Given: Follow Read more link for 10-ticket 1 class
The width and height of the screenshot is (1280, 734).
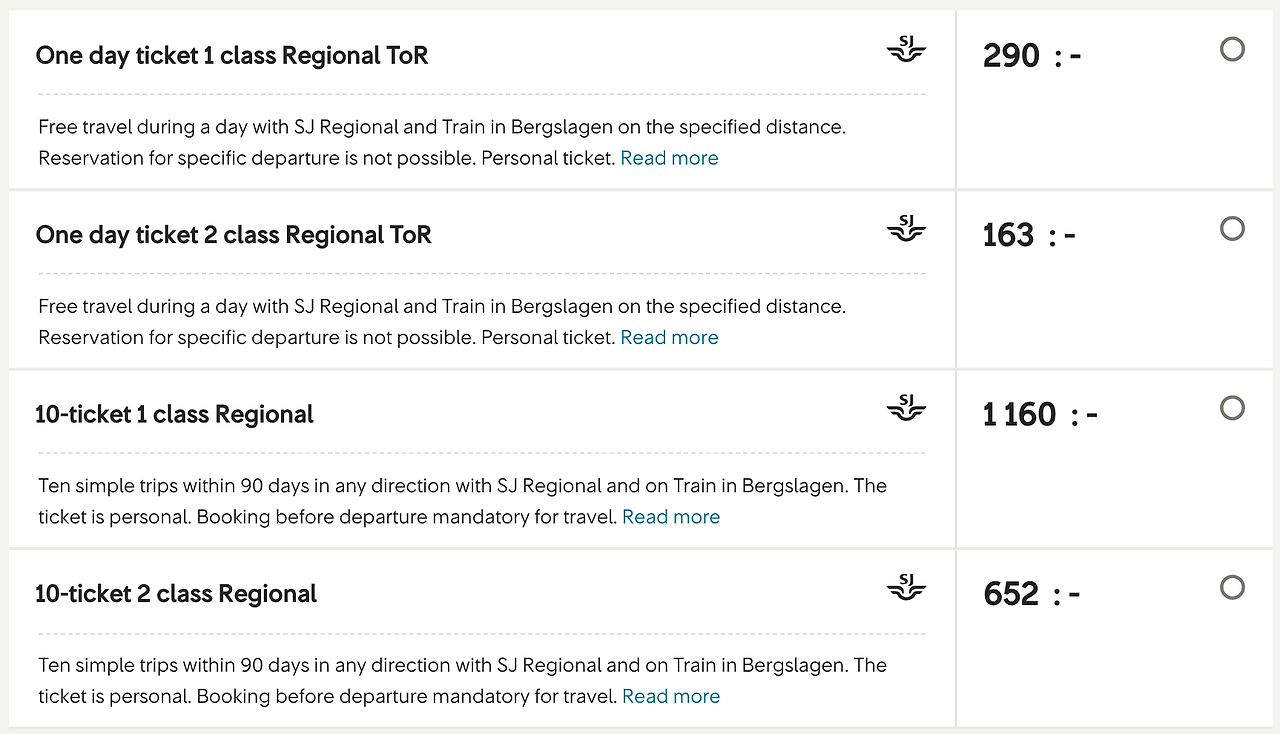Looking at the screenshot, I should point(671,517).
